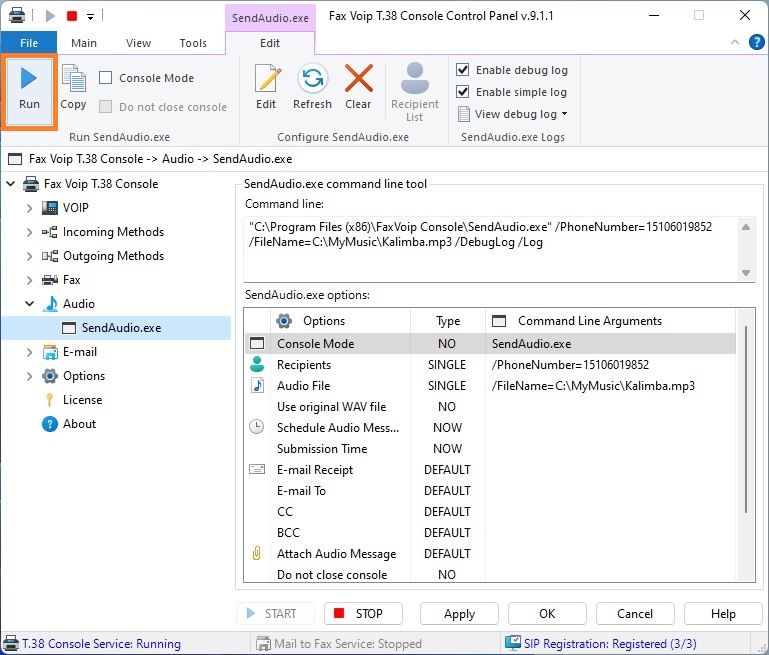Uncheck Enable simple log

462,92
